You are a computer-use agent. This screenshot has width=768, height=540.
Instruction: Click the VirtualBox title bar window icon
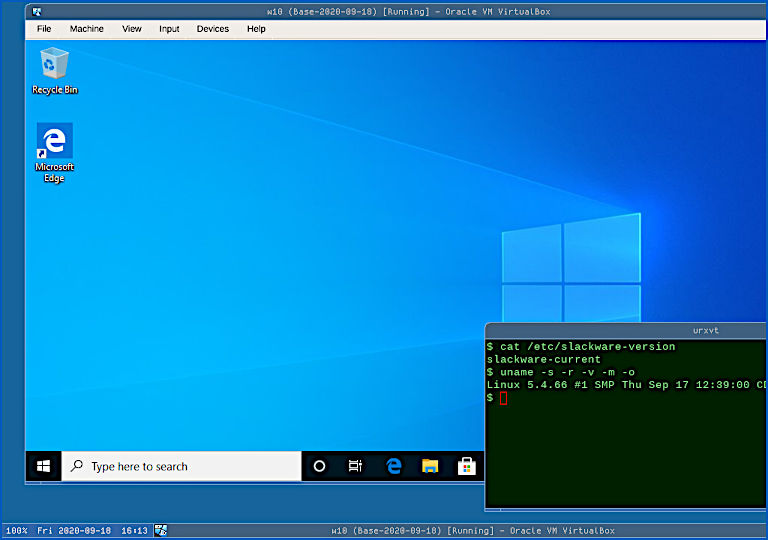tap(37, 11)
